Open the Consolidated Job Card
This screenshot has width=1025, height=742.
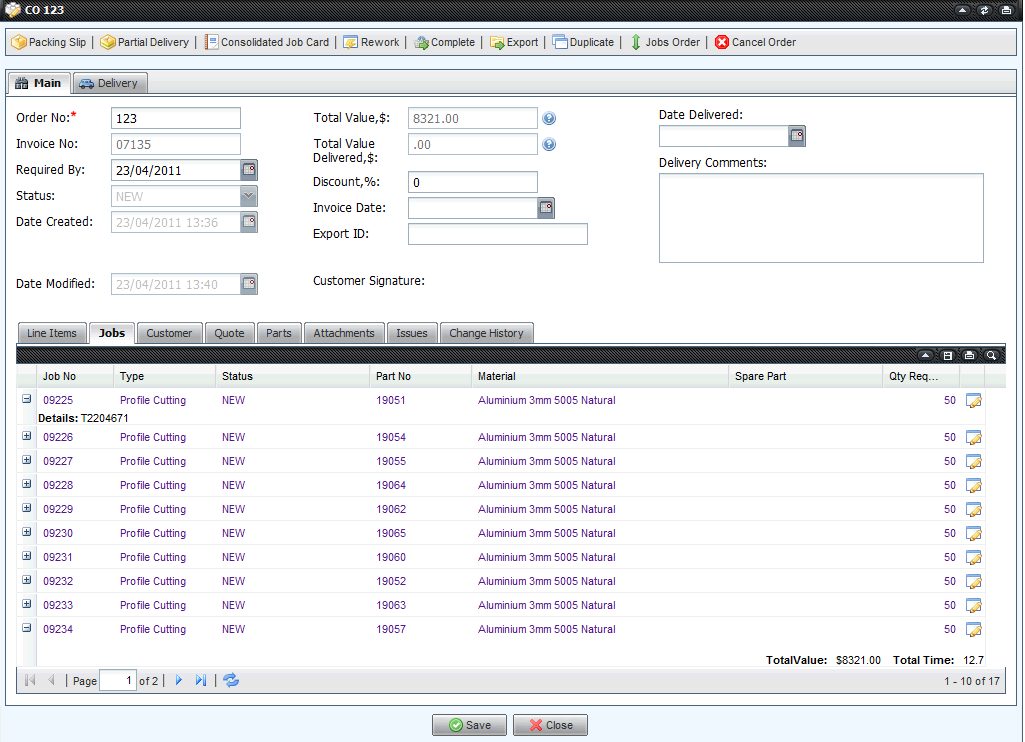(267, 42)
